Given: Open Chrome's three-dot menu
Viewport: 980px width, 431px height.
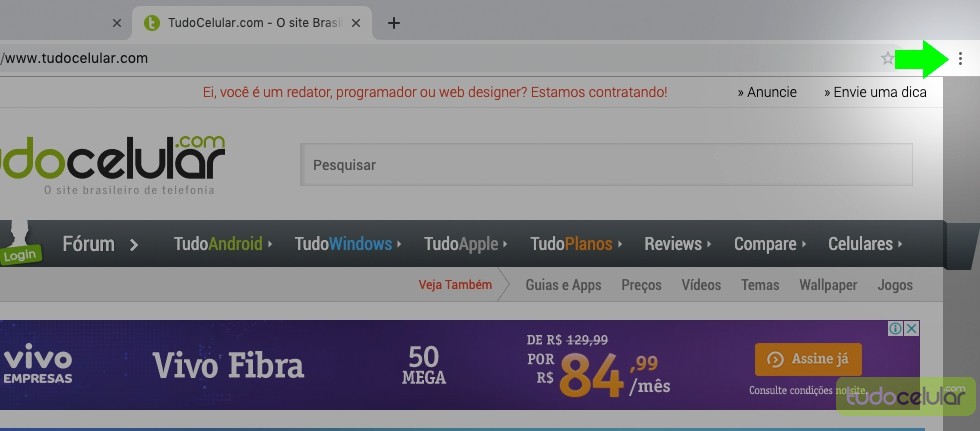Looking at the screenshot, I should [x=960, y=59].
